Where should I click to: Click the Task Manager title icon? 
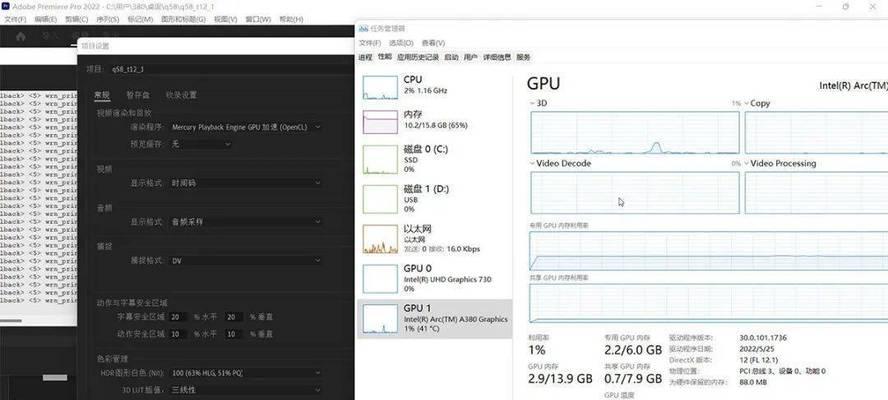364,28
